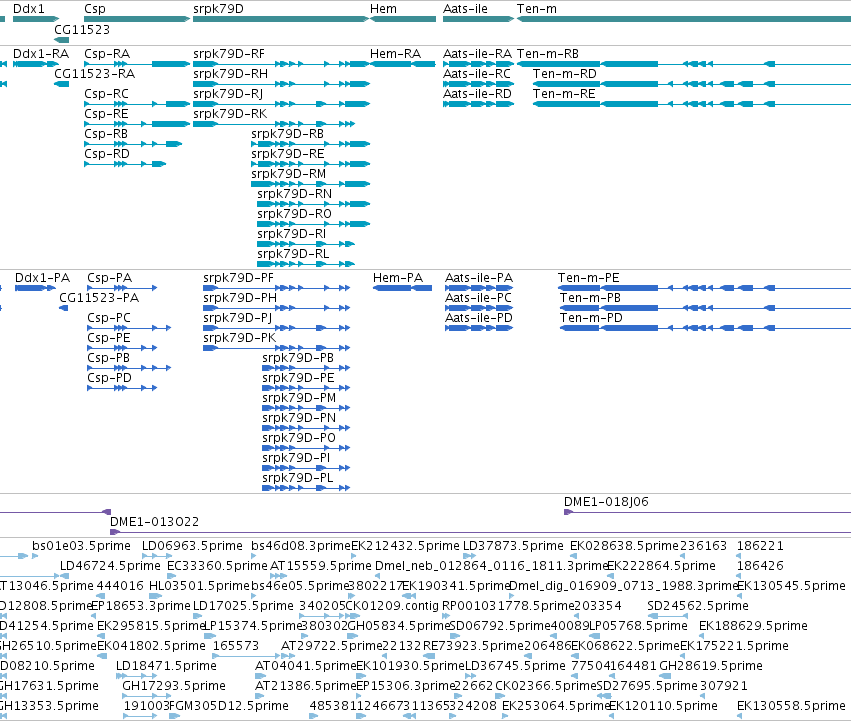Select transcript srpk79D-RM
Screen dimensions: 851x721
click(289, 174)
